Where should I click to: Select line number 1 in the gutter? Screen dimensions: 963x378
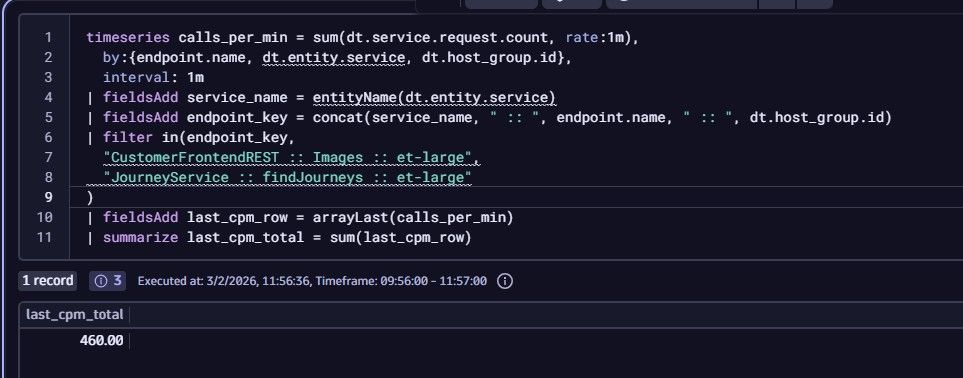point(49,37)
